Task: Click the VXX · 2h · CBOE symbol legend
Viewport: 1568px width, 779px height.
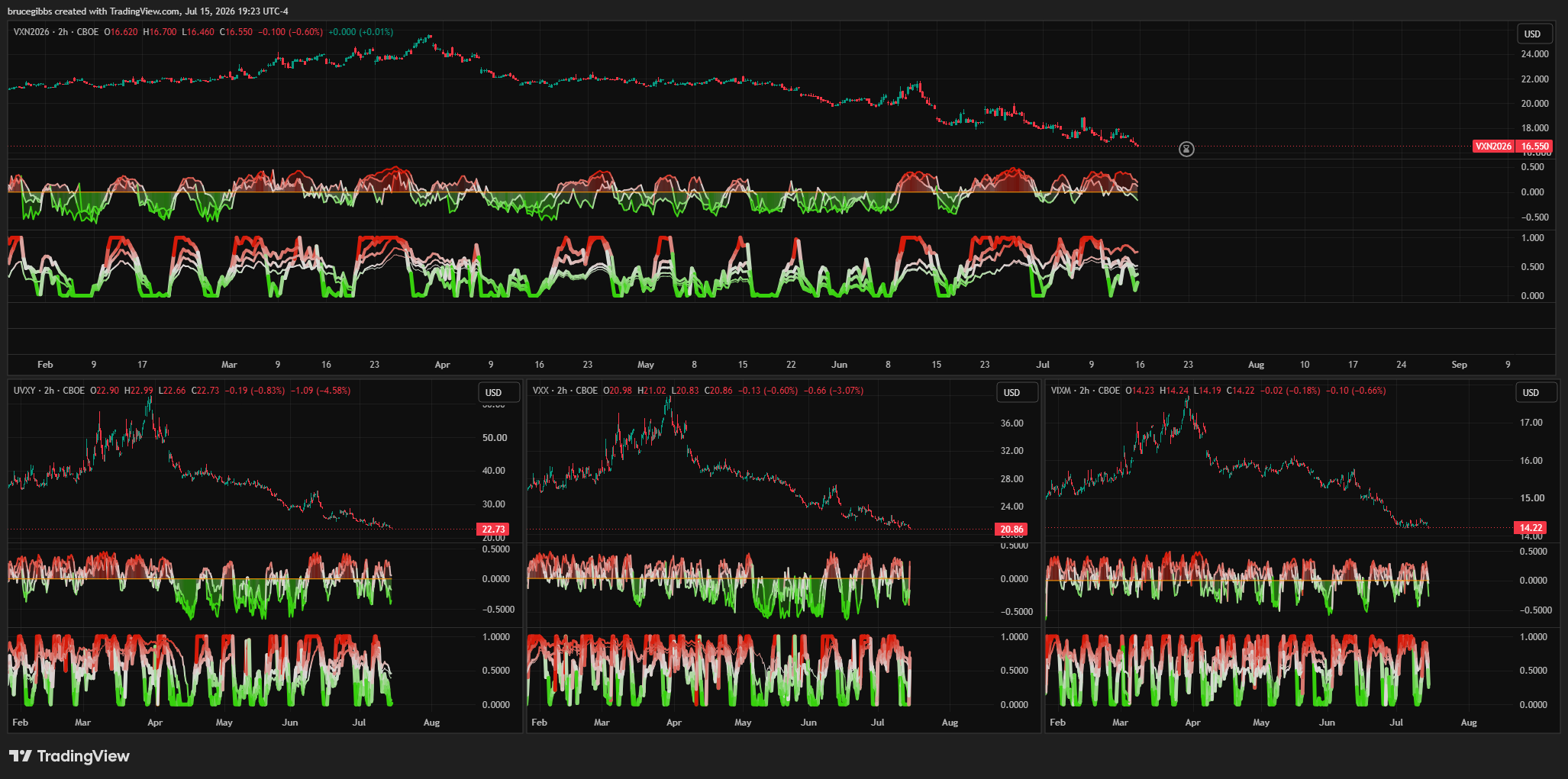Action: click(x=565, y=391)
